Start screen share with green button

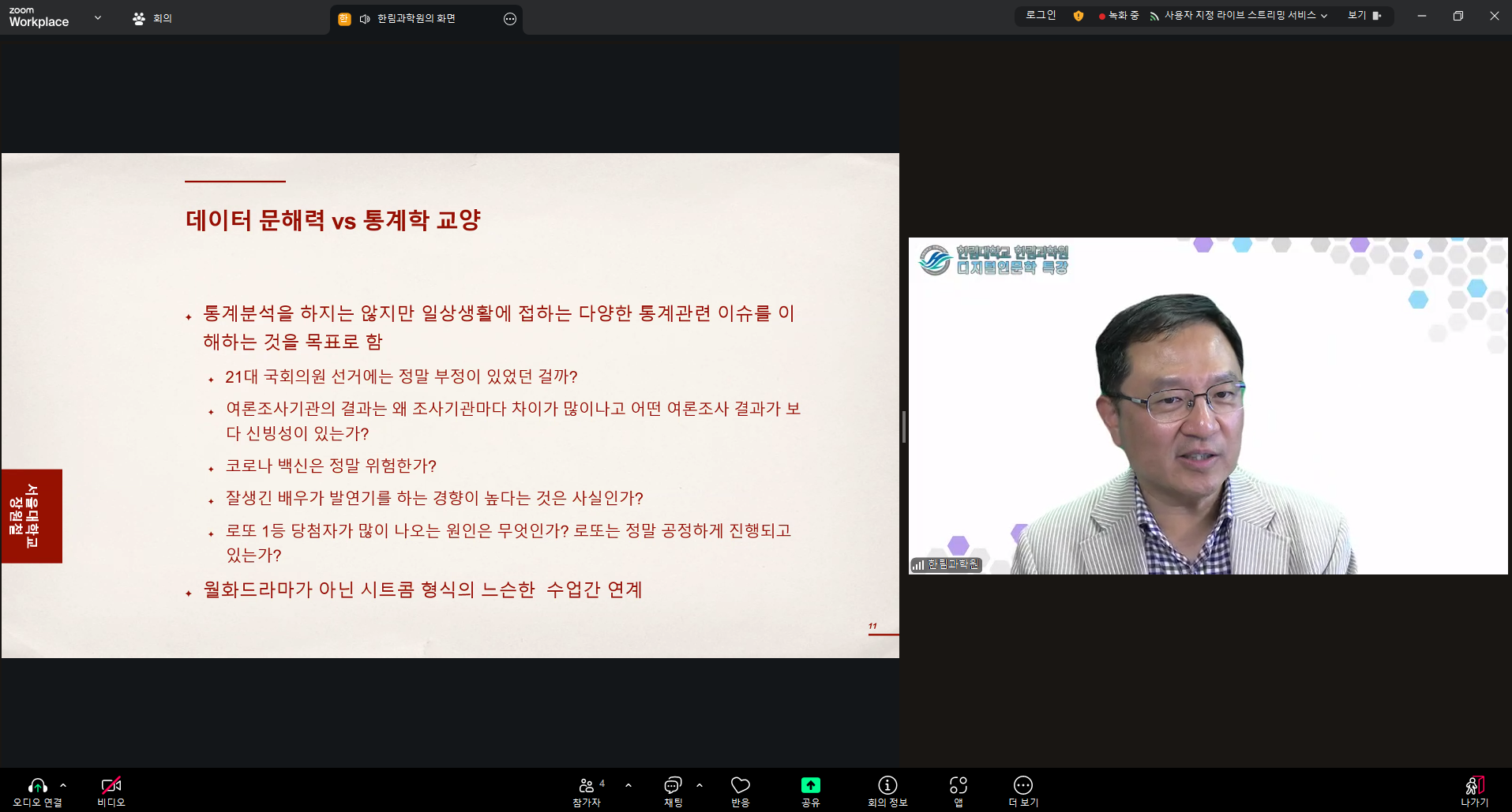(x=810, y=785)
